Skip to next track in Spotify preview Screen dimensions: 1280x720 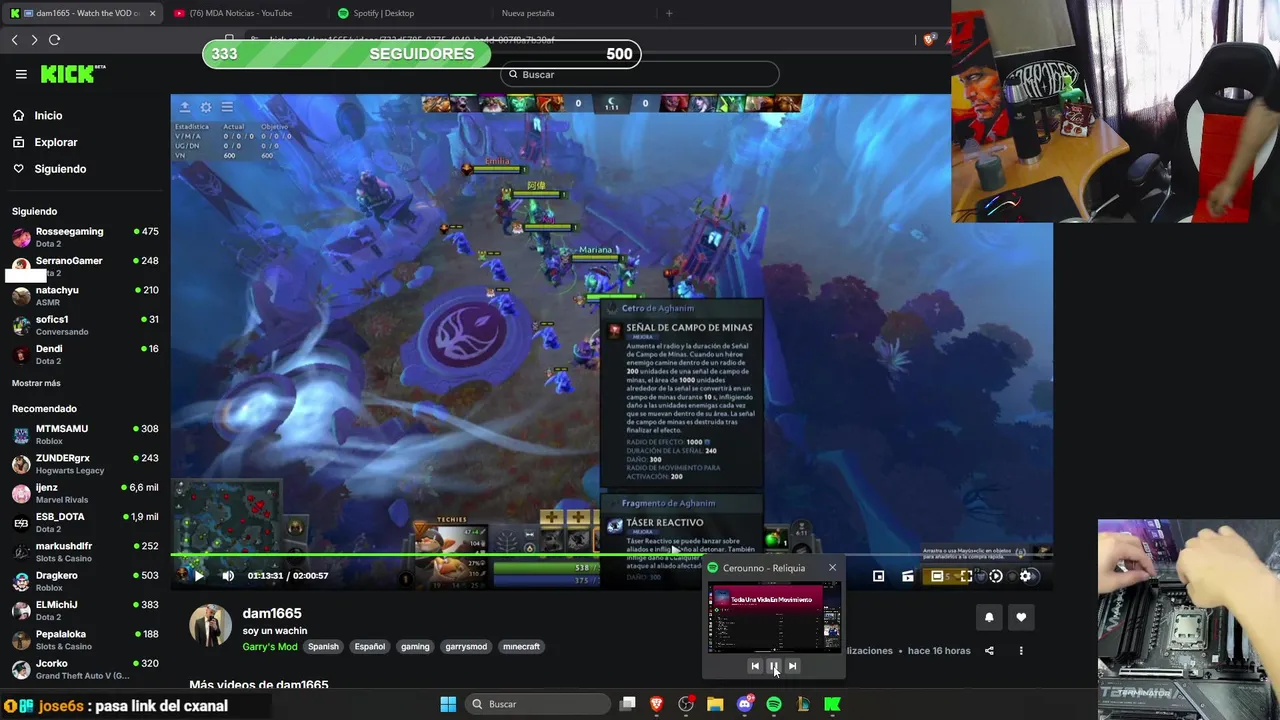792,666
